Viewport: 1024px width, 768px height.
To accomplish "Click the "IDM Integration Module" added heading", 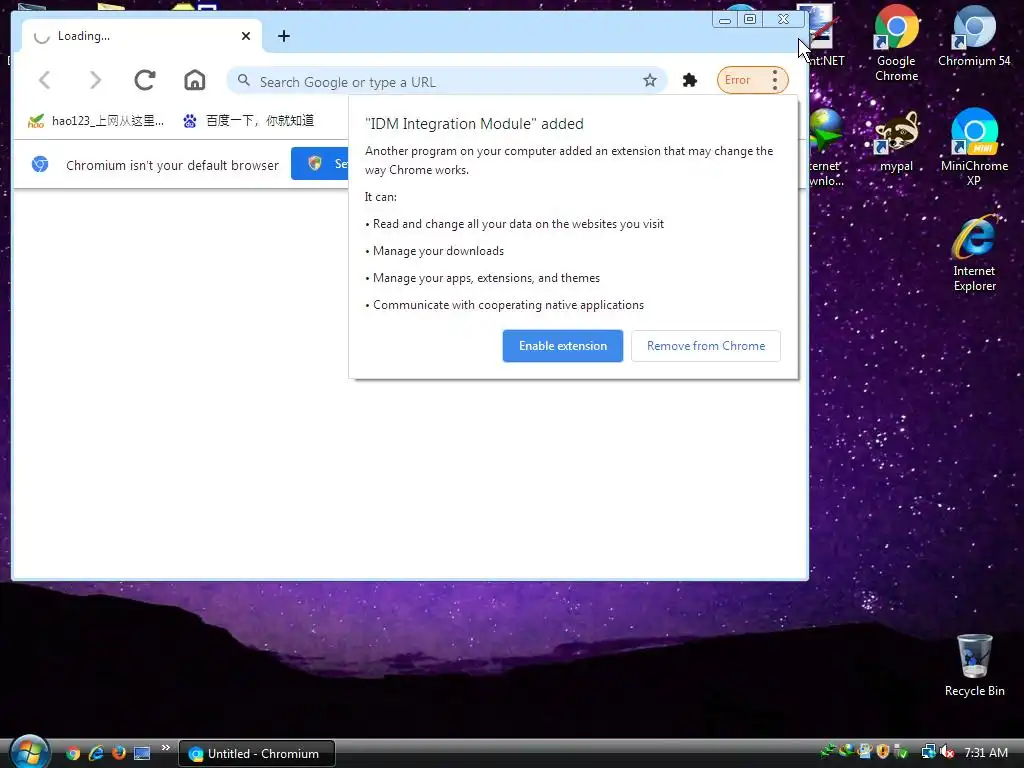I will tap(474, 124).
